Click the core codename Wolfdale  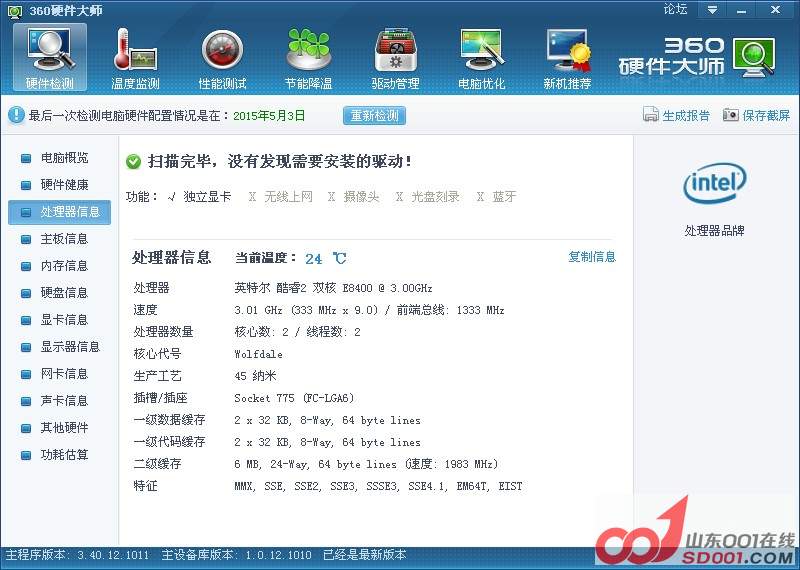pyautogui.click(x=259, y=354)
